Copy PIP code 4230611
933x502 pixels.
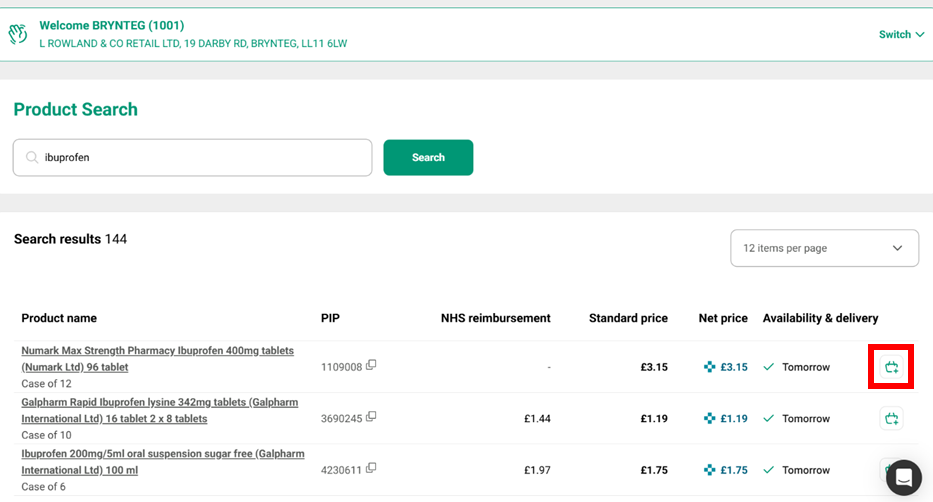371,468
